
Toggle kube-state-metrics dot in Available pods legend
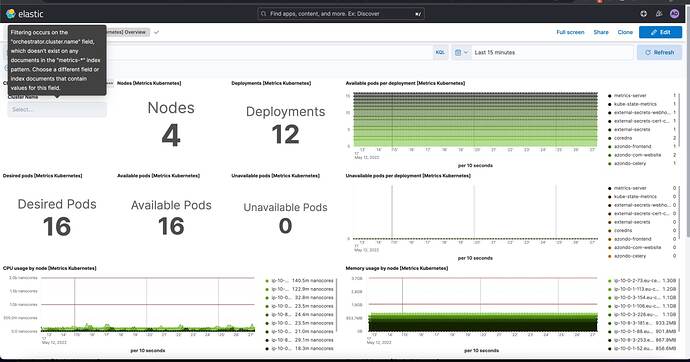pyautogui.click(x=610, y=104)
